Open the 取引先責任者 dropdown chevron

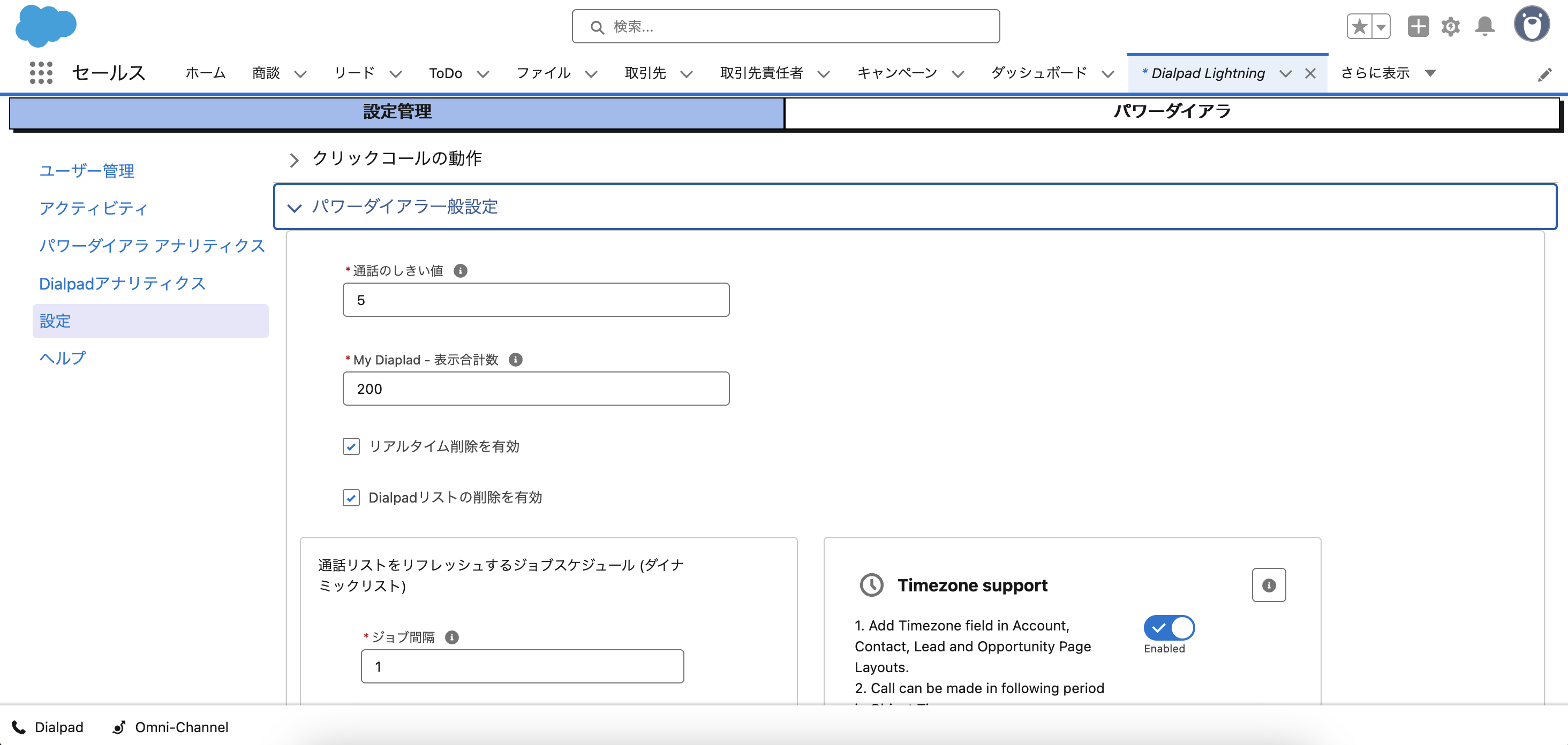[x=824, y=74]
